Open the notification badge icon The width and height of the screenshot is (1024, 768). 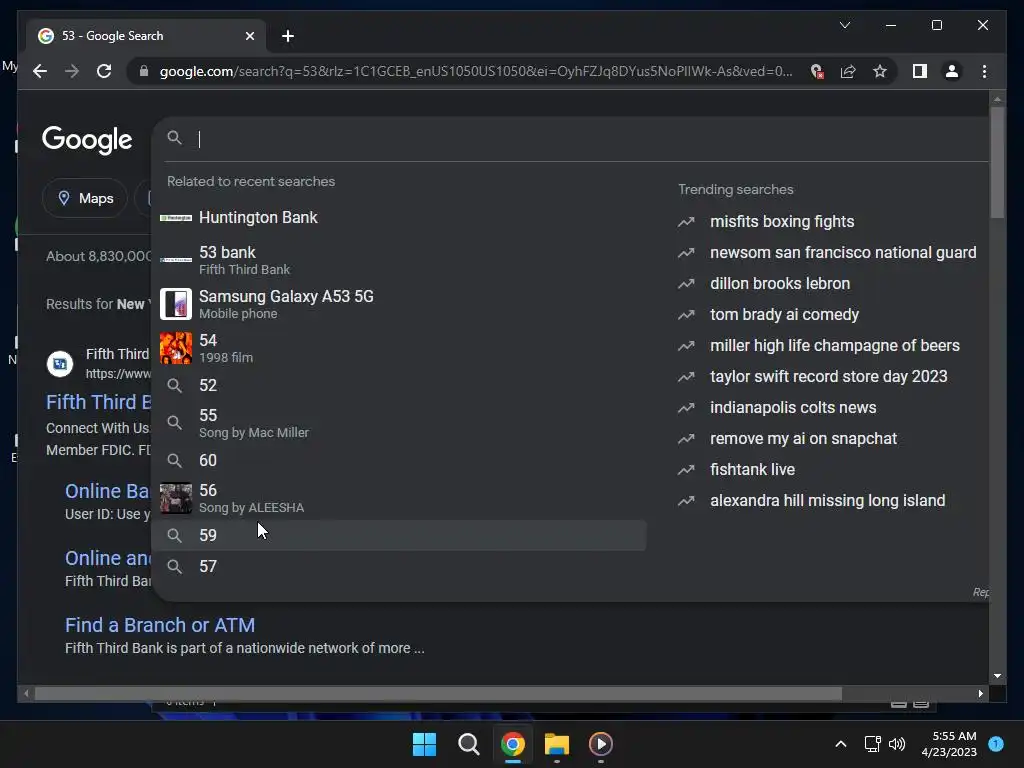[x=996, y=743]
